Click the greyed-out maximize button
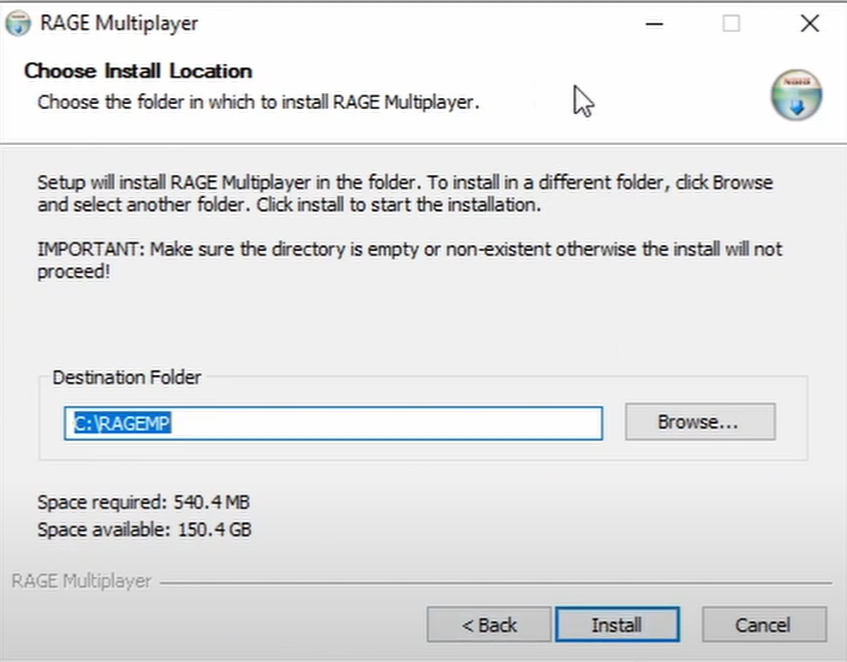847x662 pixels. point(731,23)
